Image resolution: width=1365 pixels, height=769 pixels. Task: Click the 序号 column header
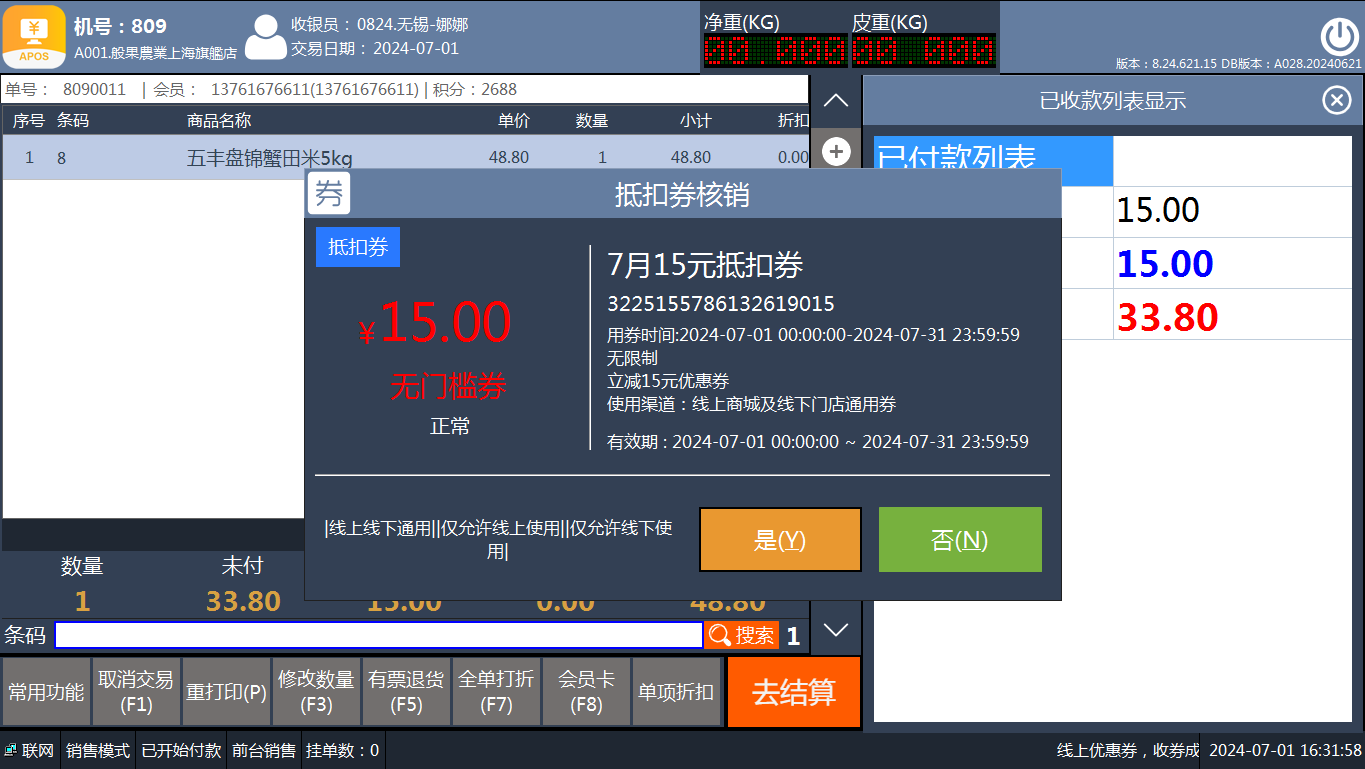tap(29, 120)
